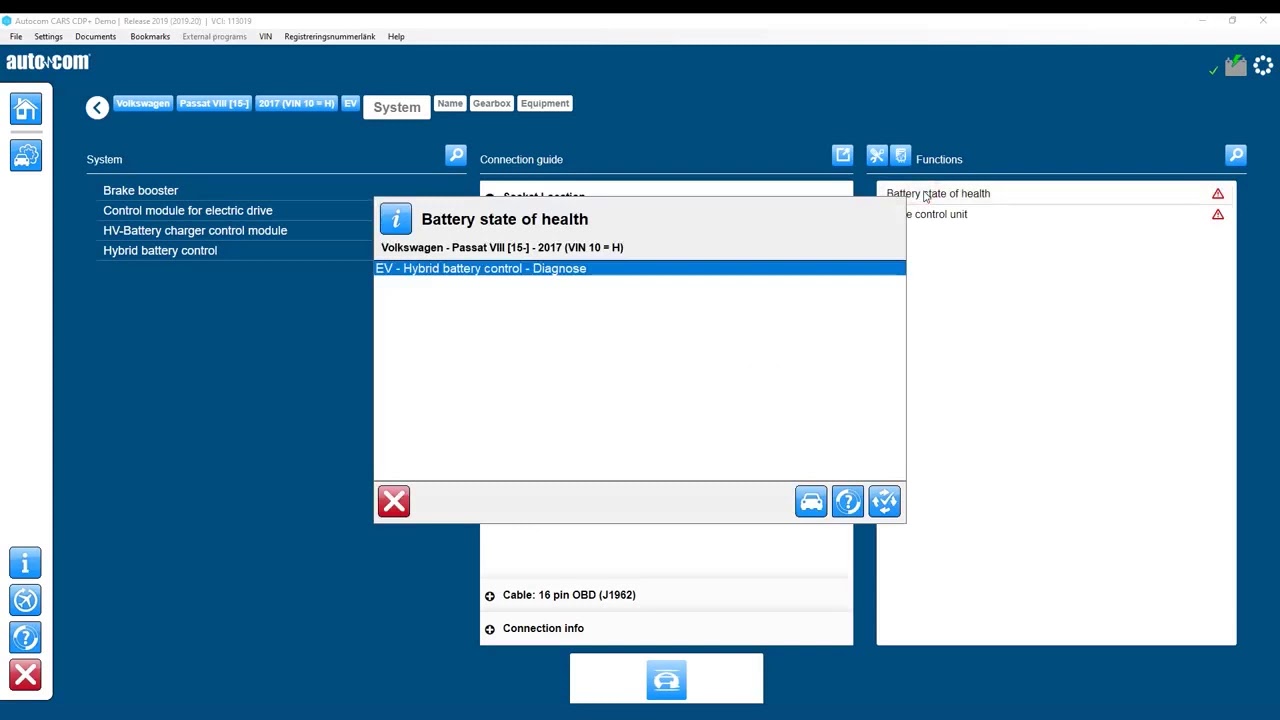This screenshot has width=1280, height=720.
Task: Select the Volkswagen breadcrumb
Action: (143, 103)
